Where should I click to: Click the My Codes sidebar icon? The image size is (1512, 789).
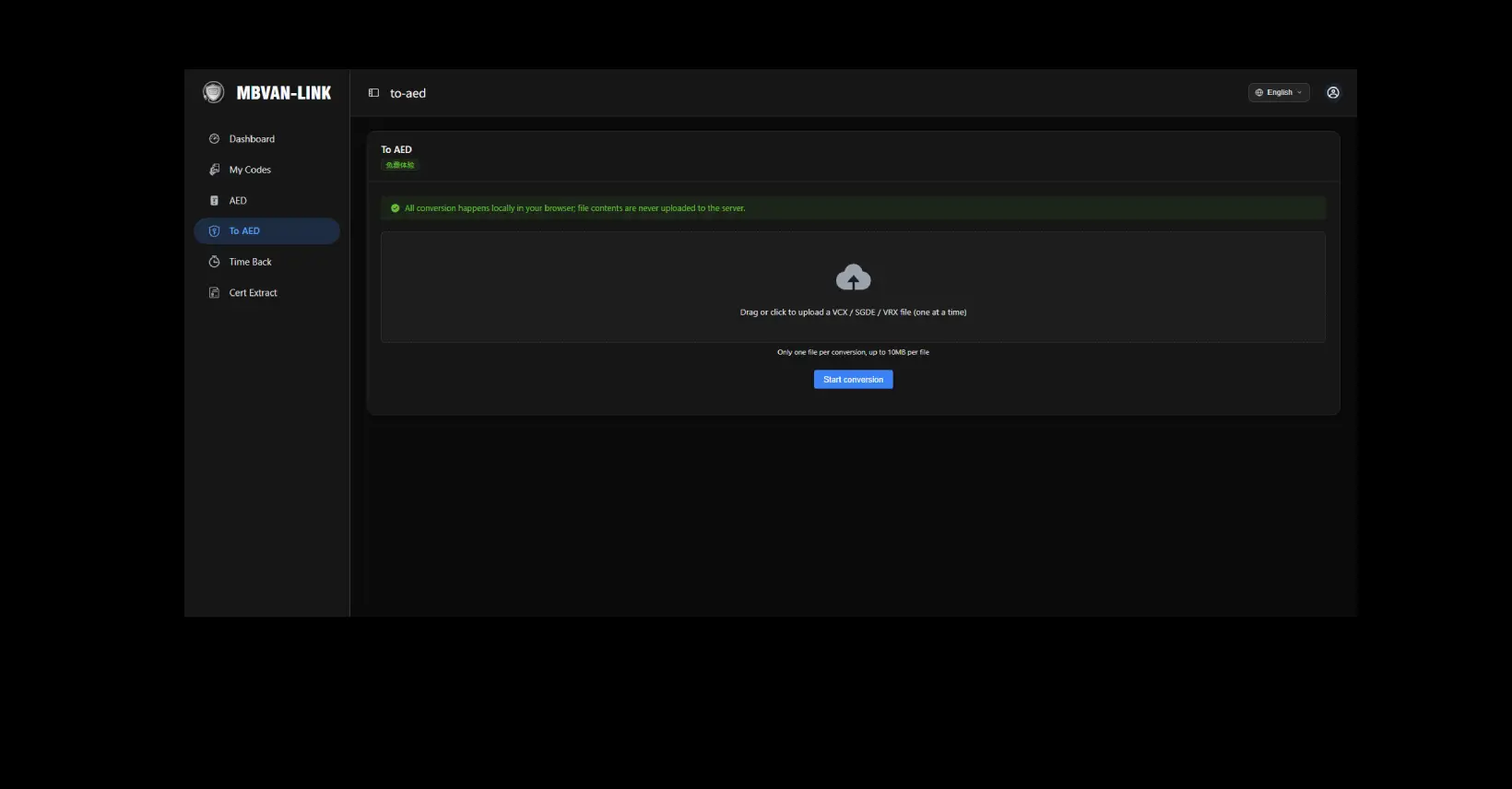click(x=214, y=170)
